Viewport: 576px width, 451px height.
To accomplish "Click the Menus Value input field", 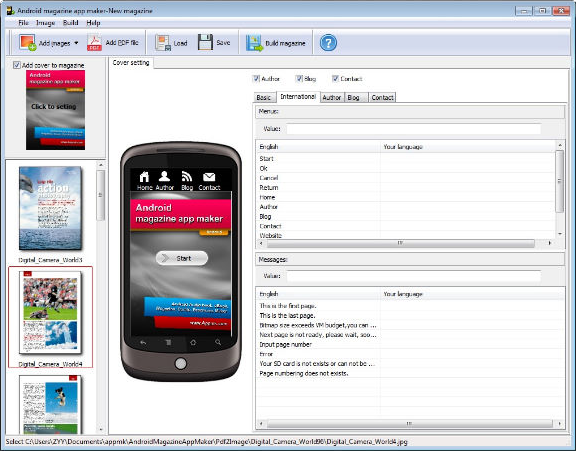I will coord(414,129).
